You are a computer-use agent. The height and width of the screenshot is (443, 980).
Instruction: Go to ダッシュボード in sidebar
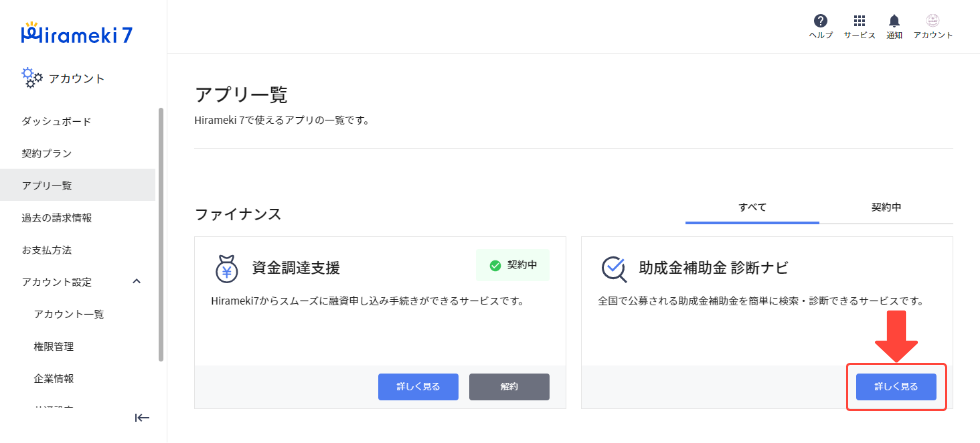[56, 121]
